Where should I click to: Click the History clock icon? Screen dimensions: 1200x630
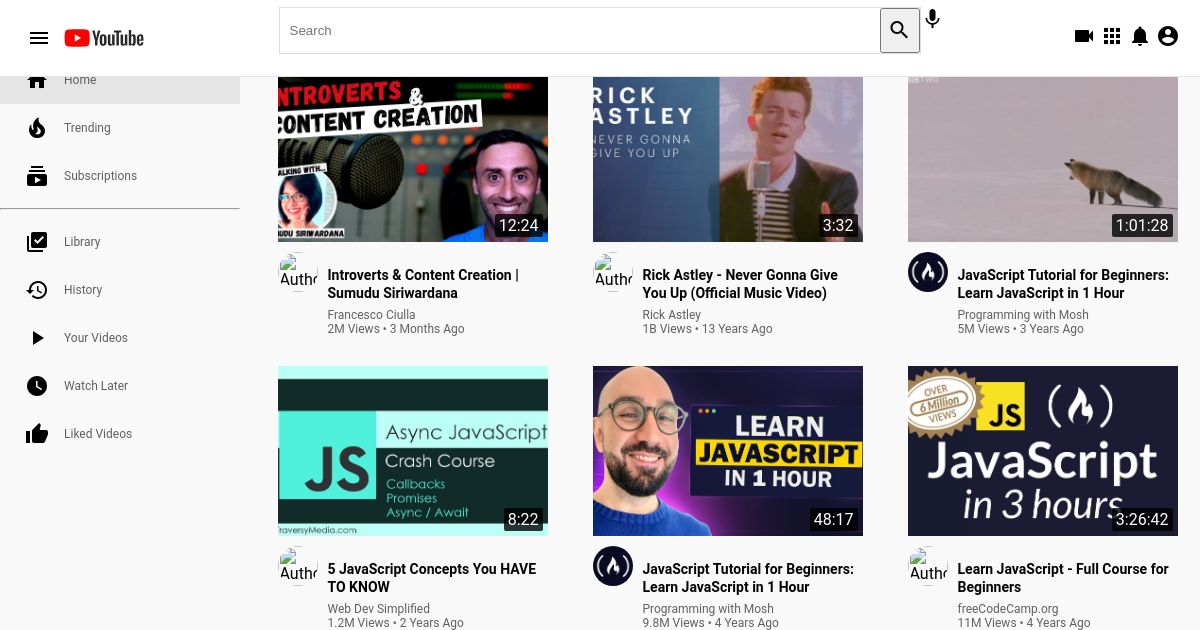click(37, 290)
